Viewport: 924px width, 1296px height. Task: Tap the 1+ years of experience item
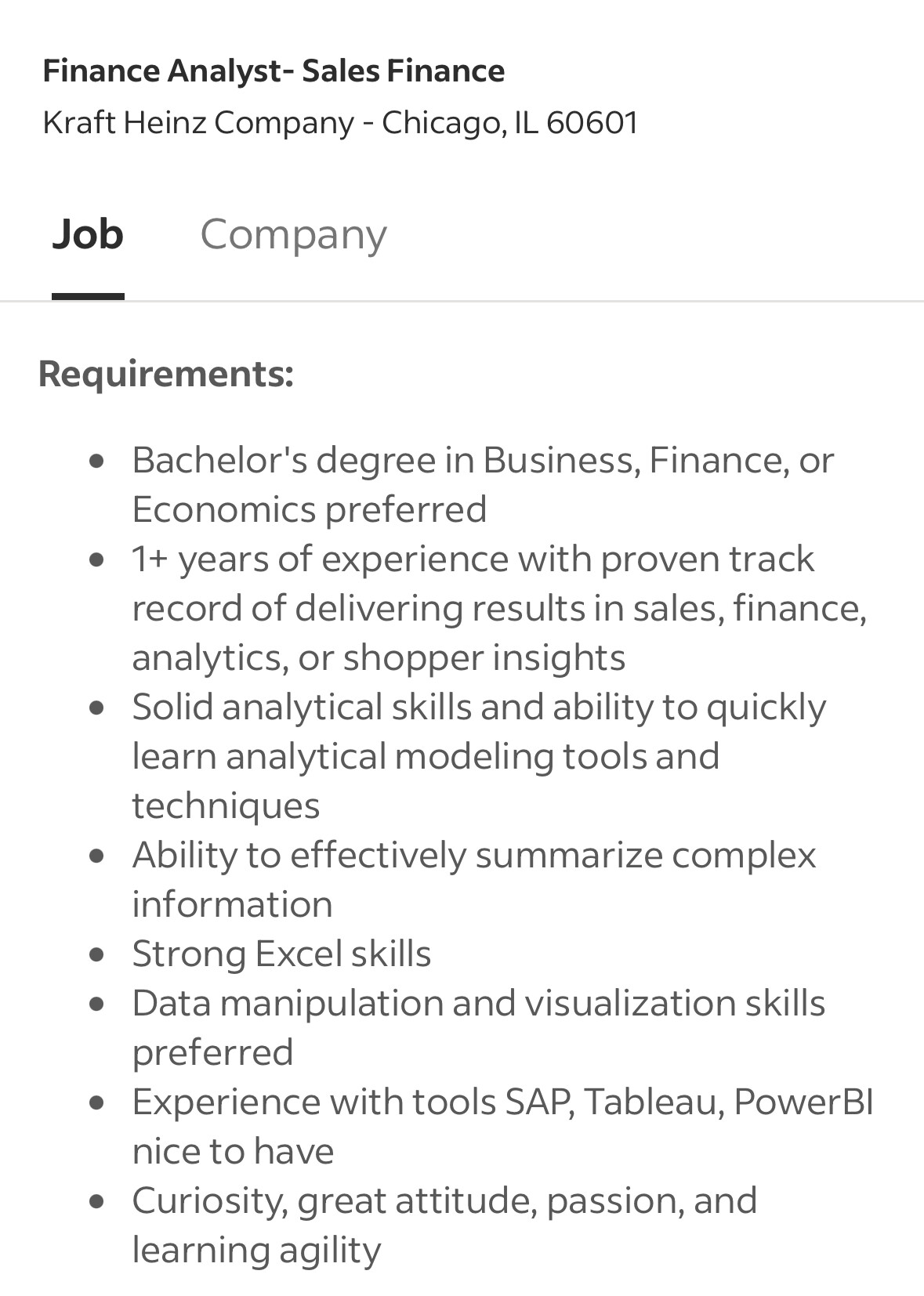[x=499, y=608]
